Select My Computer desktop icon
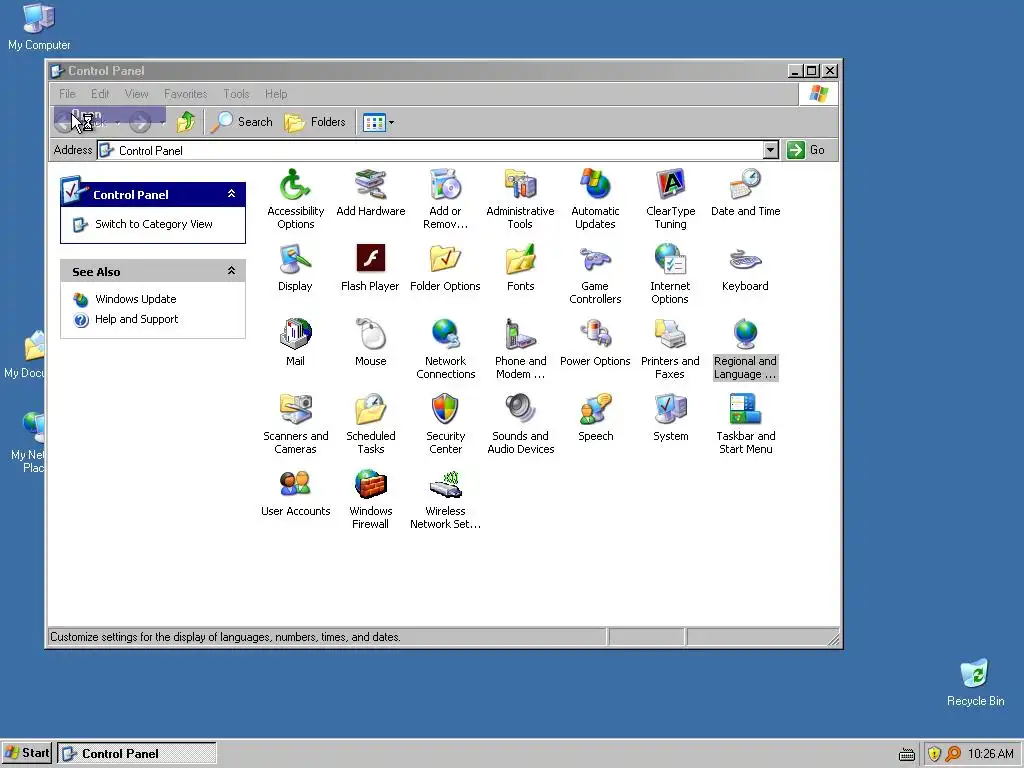 [39, 27]
